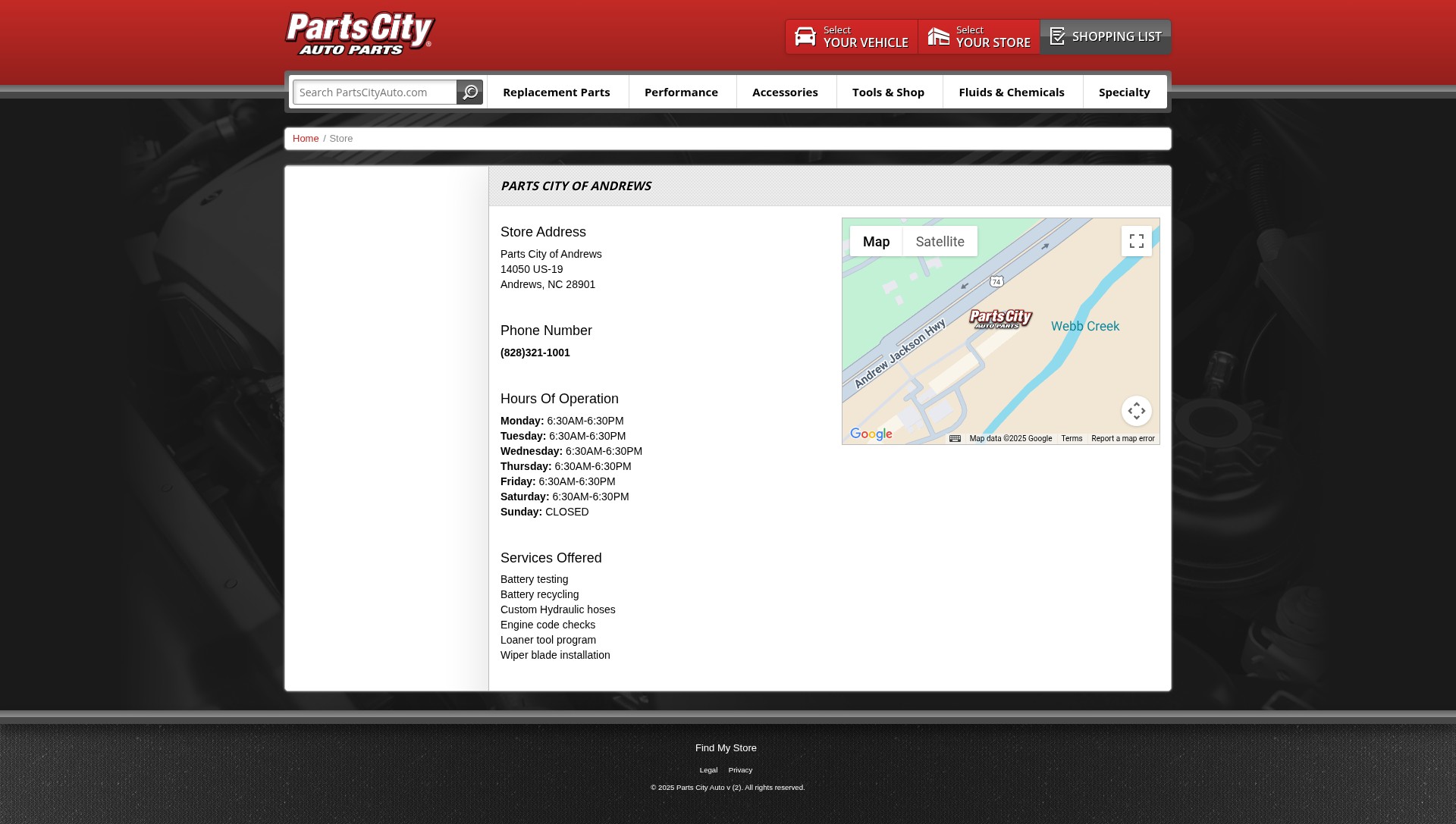Go to Home breadcrumb link
The image size is (1456, 824).
(306, 139)
